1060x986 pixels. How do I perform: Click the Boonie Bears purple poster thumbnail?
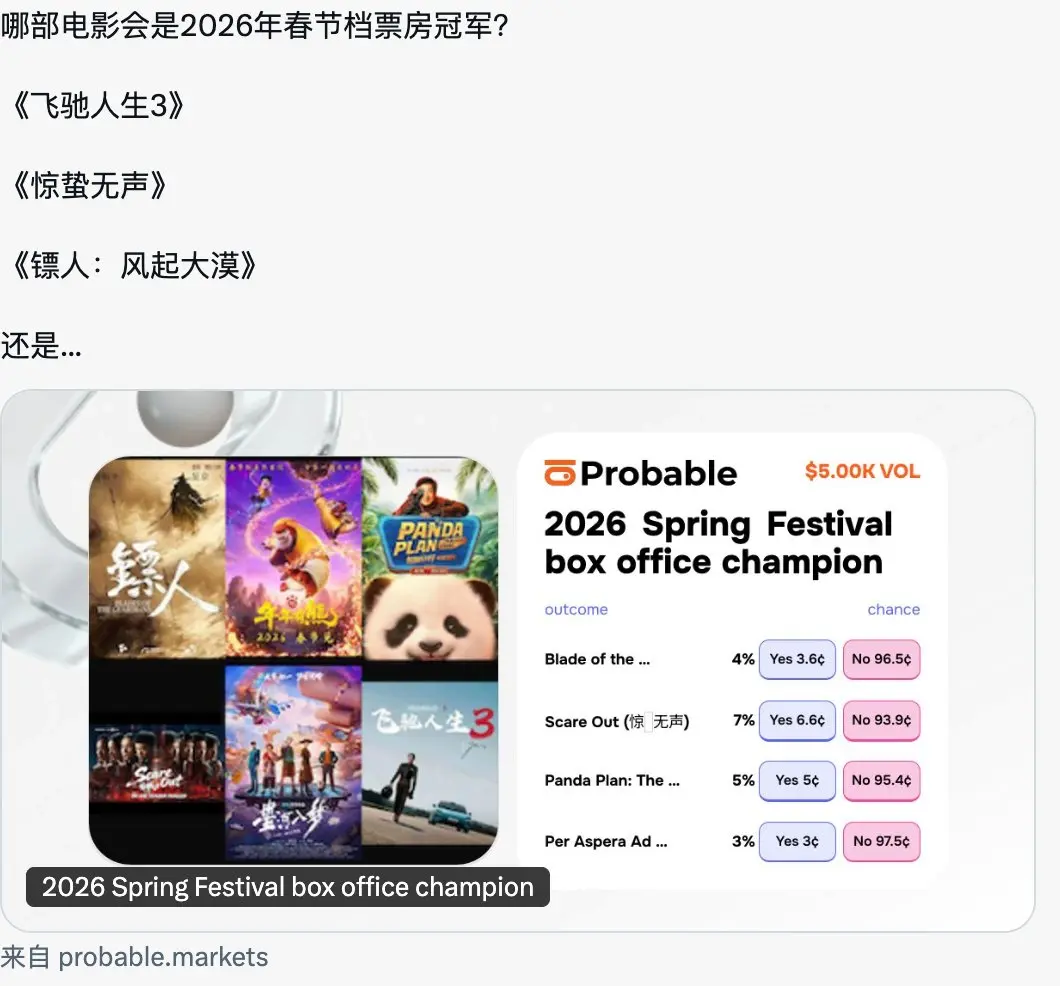click(293, 558)
